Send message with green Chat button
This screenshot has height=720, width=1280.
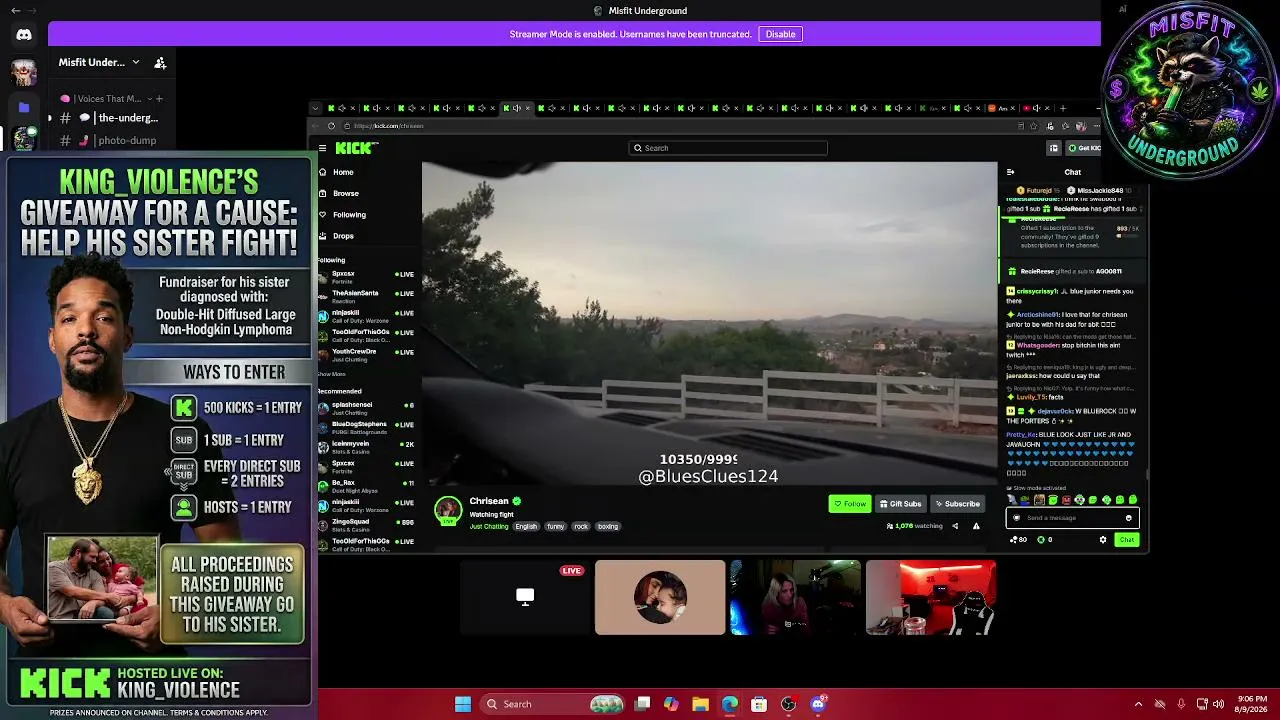(x=1127, y=540)
